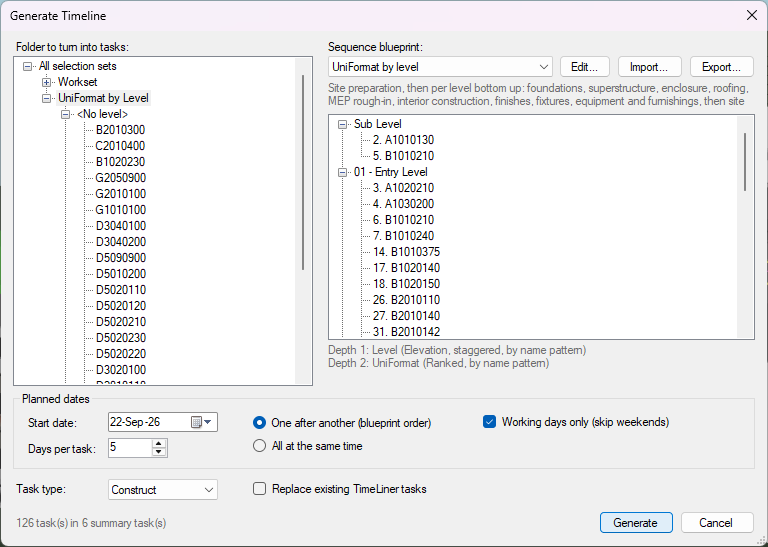Select 5. B1010210 under Sub Level
768x547 pixels.
click(403, 156)
